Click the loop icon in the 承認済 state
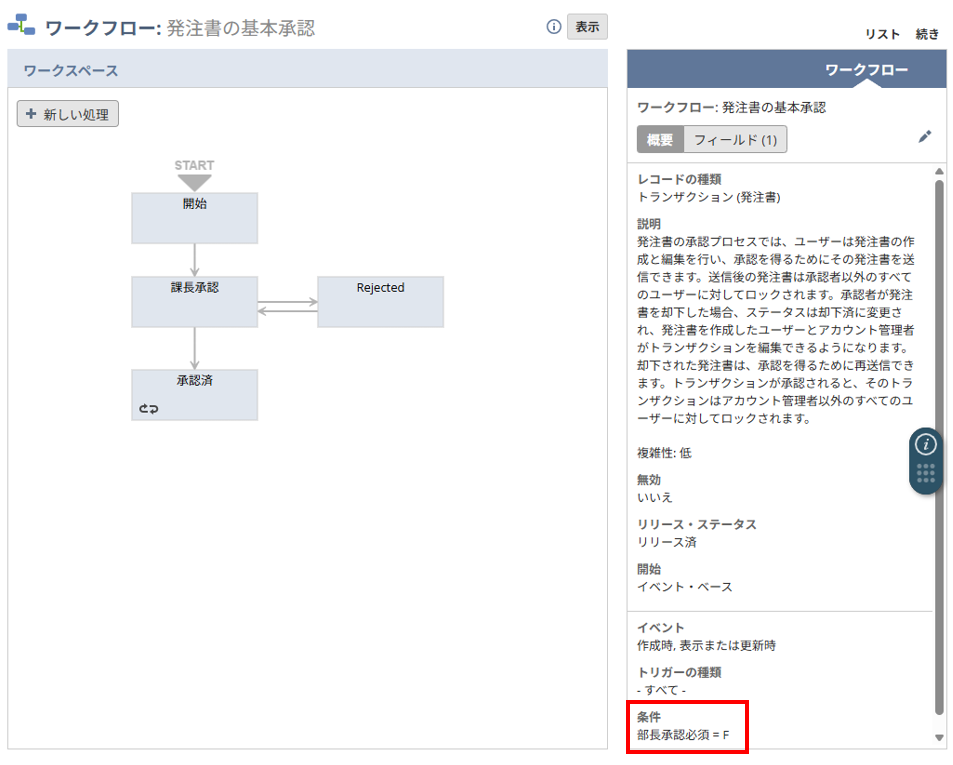Screen dimensions: 953x765 click(149, 408)
